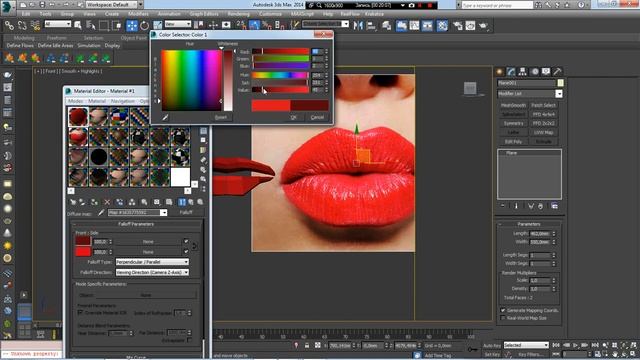Click the Length value field in Parameters
Image resolution: width=640 pixels, height=360 pixels.
click(540, 233)
